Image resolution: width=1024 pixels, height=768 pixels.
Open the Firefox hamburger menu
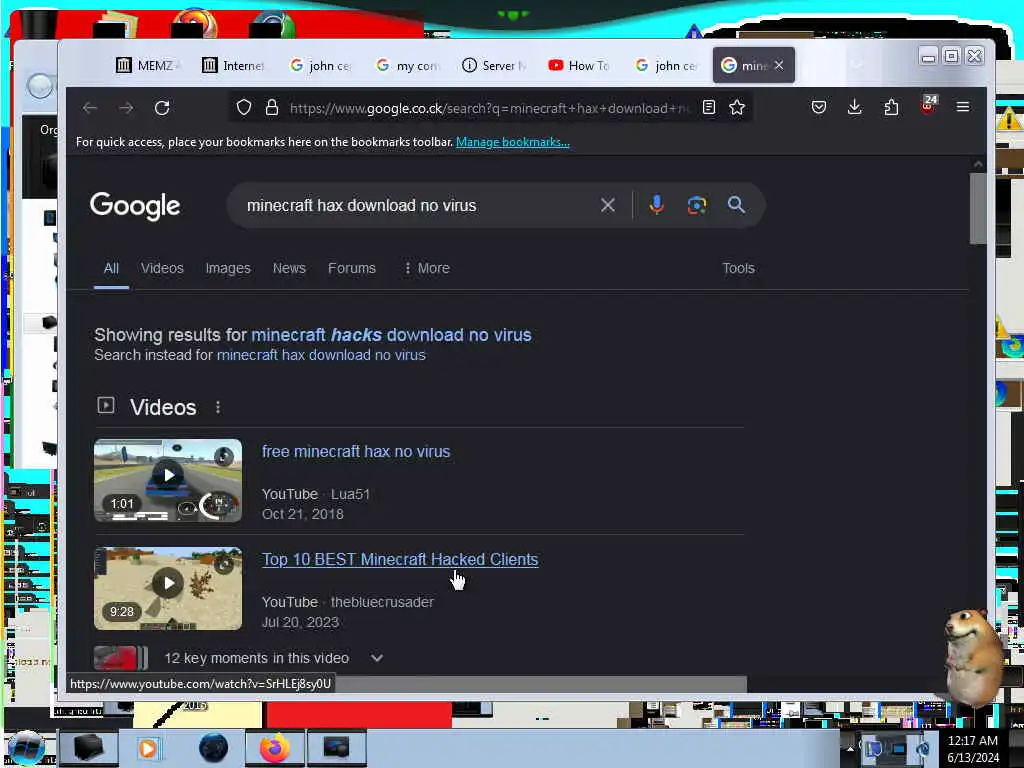point(963,107)
